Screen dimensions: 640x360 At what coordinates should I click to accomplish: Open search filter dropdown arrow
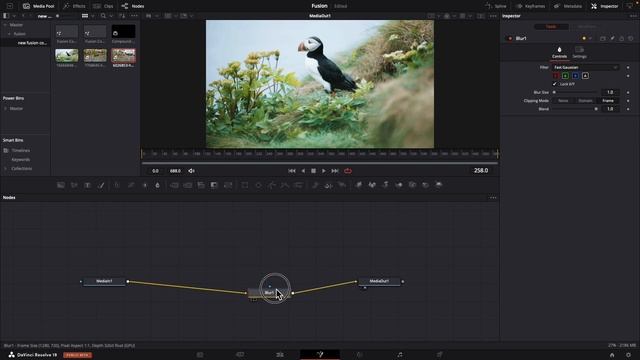pos(111,16)
